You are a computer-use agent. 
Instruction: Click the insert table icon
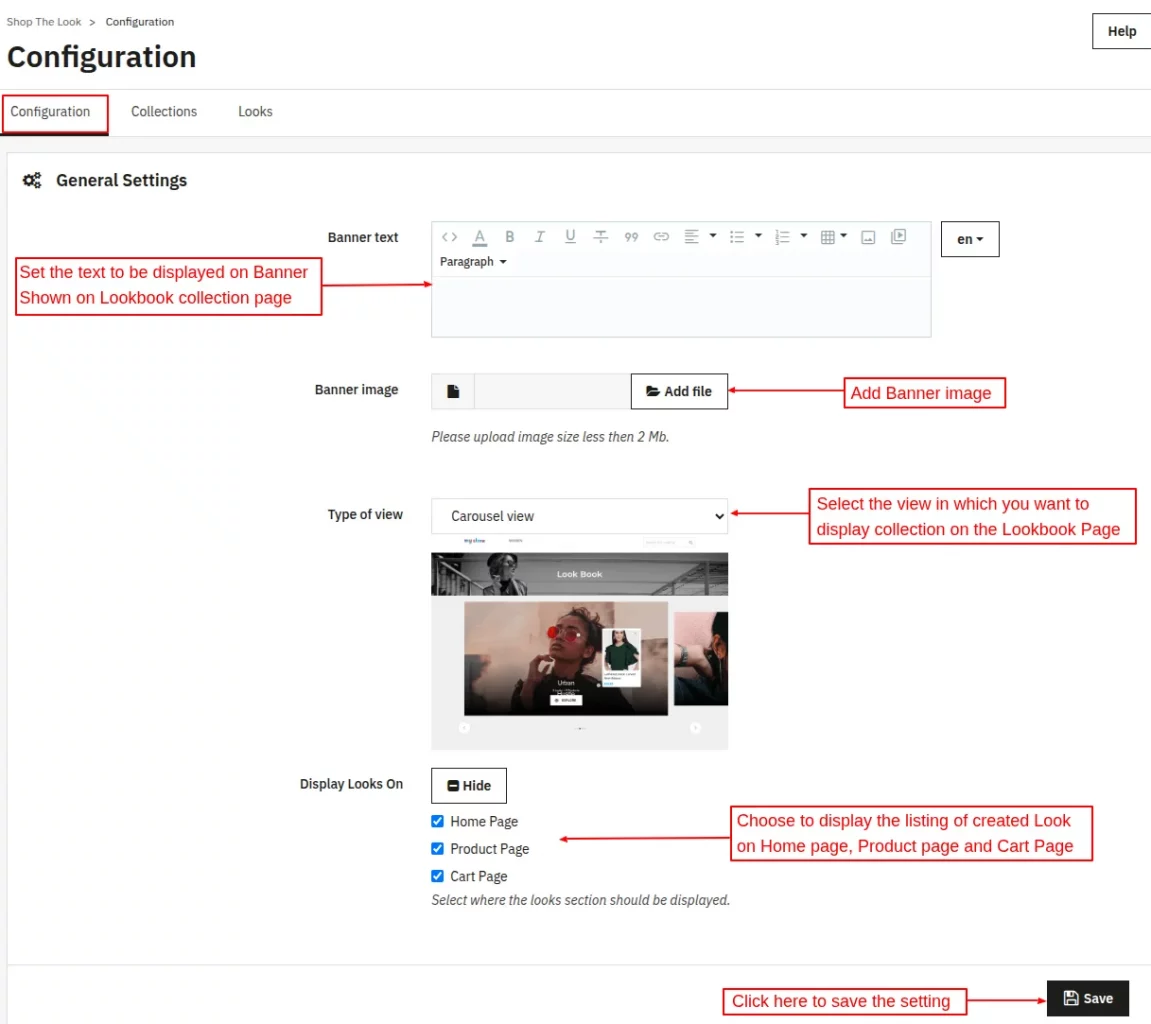tap(828, 236)
